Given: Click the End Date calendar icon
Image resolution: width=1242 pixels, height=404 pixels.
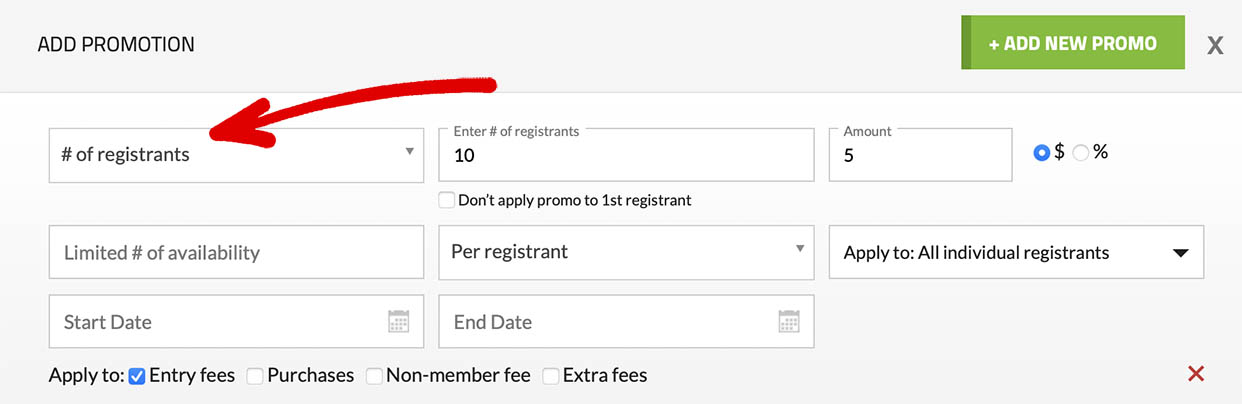Looking at the screenshot, I should (x=788, y=322).
